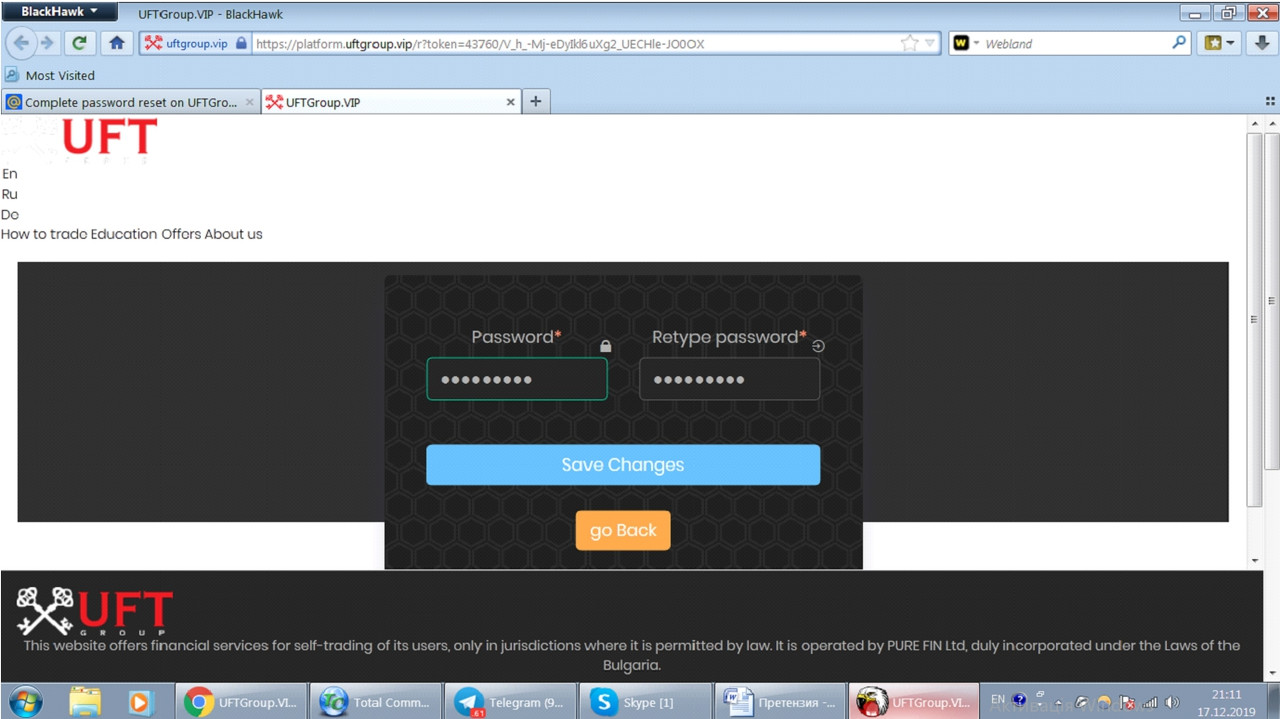Click the list all tabs icon

click(1270, 101)
